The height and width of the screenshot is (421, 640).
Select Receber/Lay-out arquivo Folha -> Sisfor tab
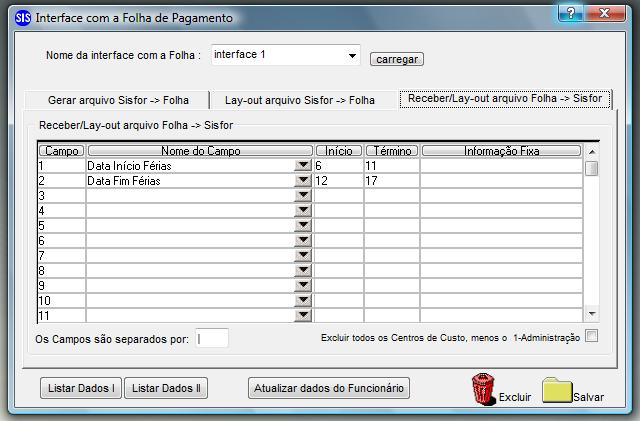pos(505,99)
